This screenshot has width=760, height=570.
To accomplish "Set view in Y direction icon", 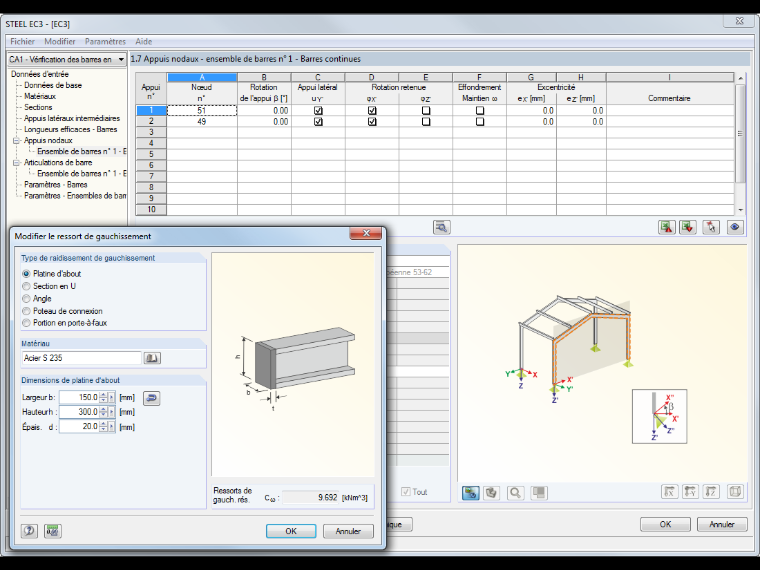I will click(x=690, y=491).
